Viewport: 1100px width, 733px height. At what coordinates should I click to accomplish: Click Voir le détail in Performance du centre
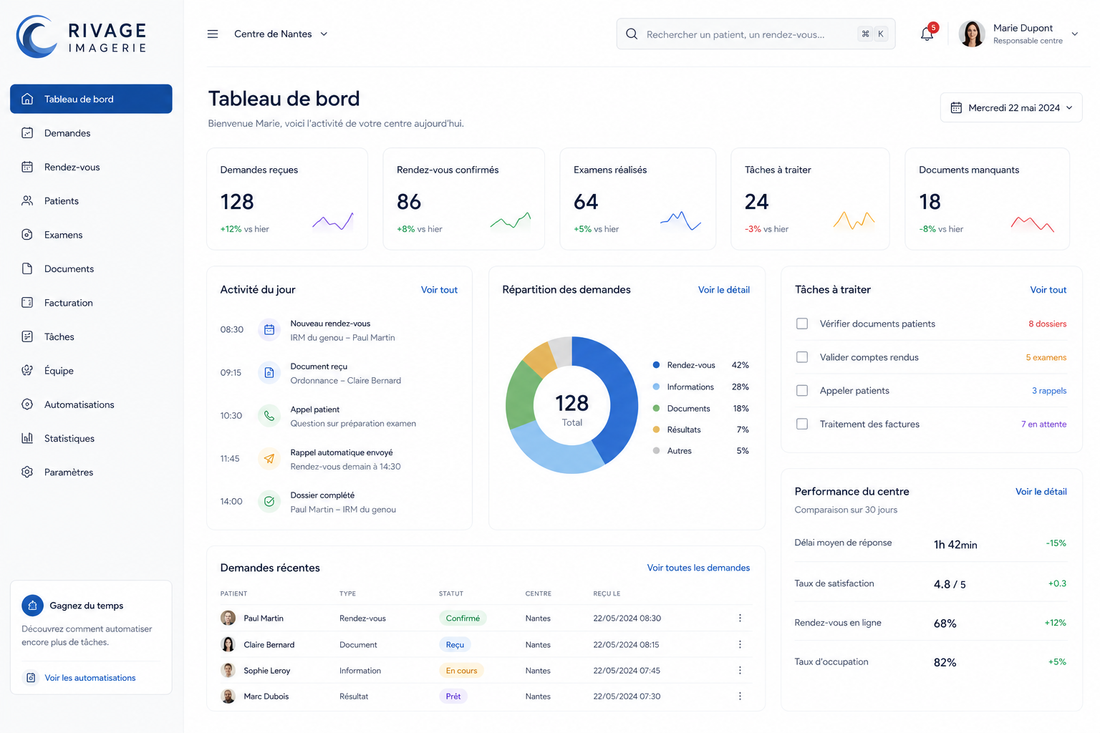click(1041, 492)
